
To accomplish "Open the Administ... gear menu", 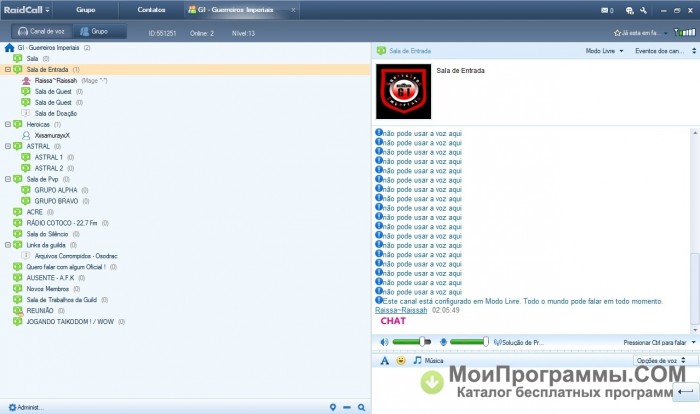I will pyautogui.click(x=25, y=407).
